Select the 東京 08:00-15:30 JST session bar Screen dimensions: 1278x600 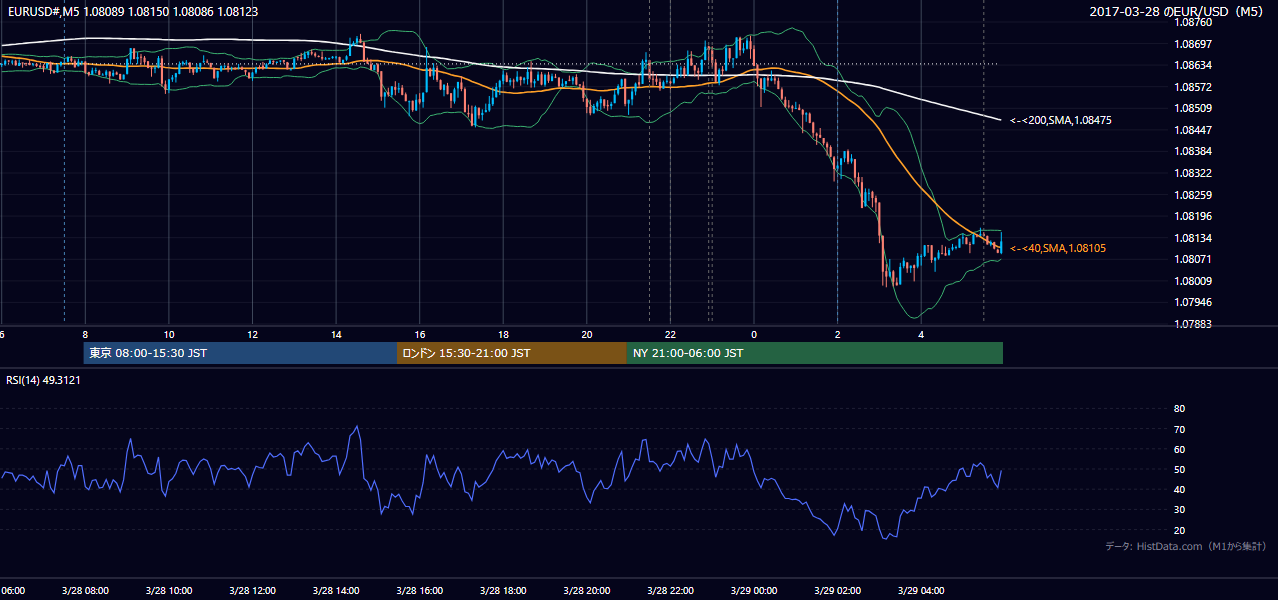pos(240,353)
